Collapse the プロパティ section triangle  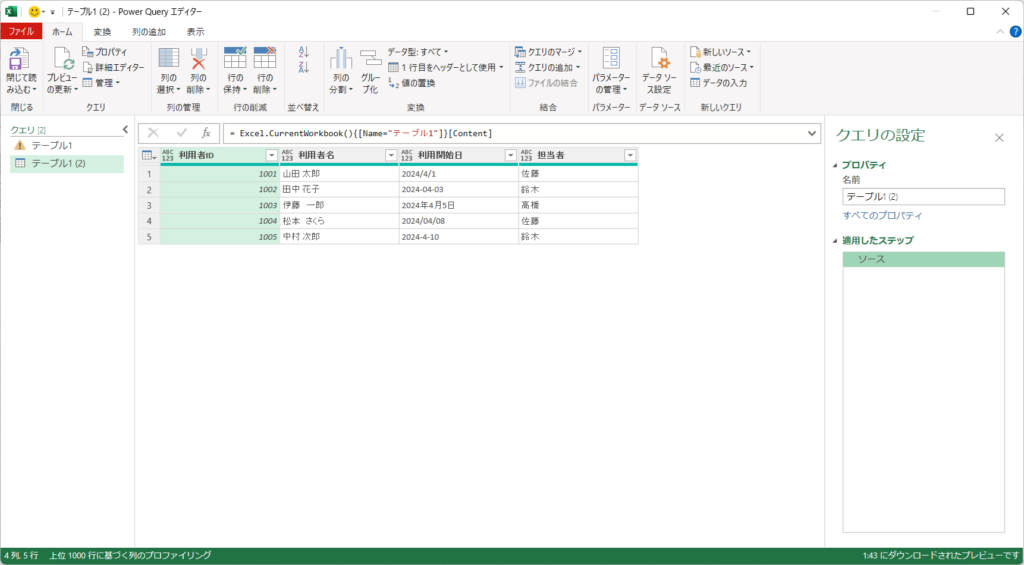pyautogui.click(x=835, y=165)
